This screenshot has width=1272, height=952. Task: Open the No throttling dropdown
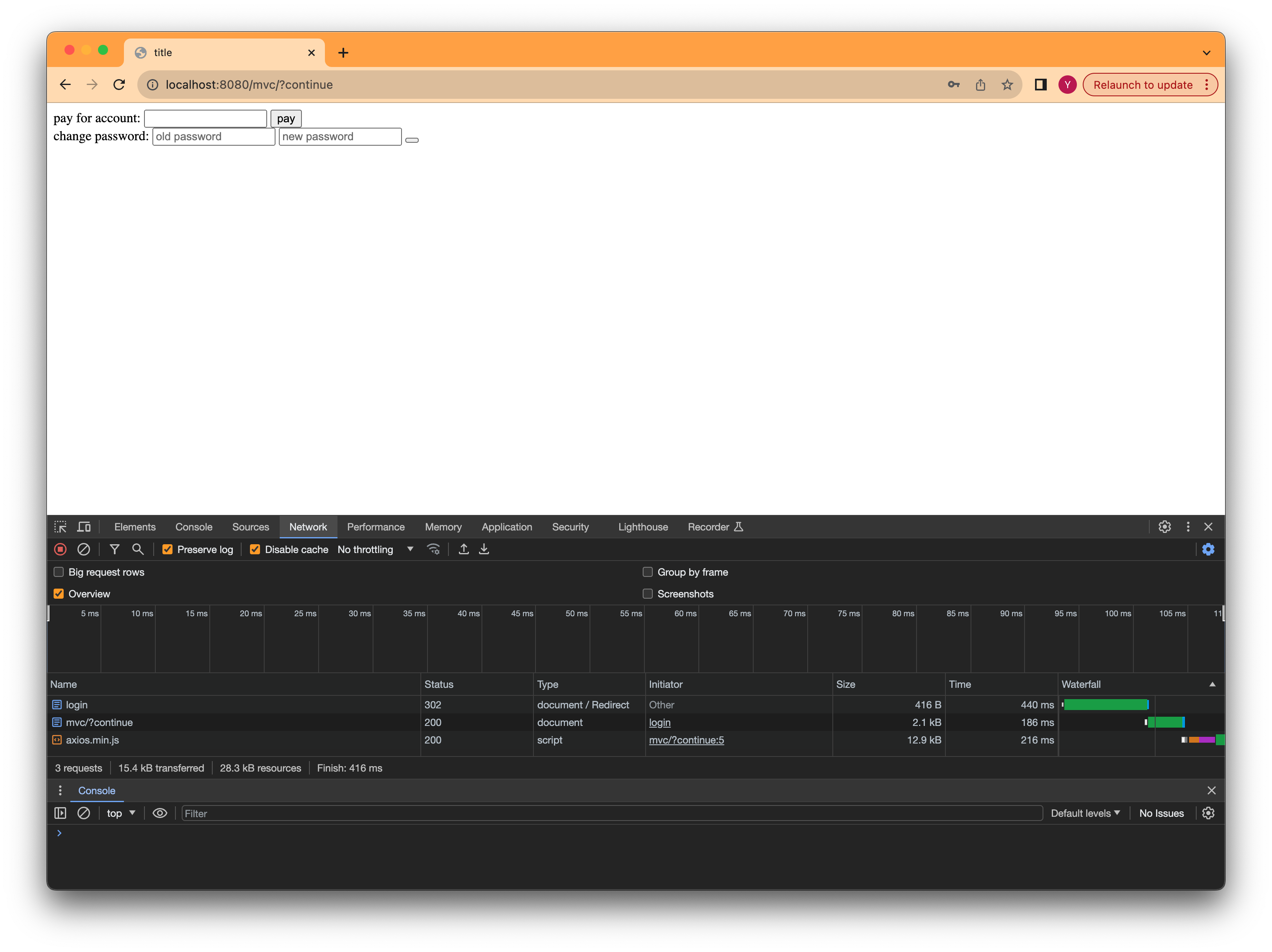375,549
